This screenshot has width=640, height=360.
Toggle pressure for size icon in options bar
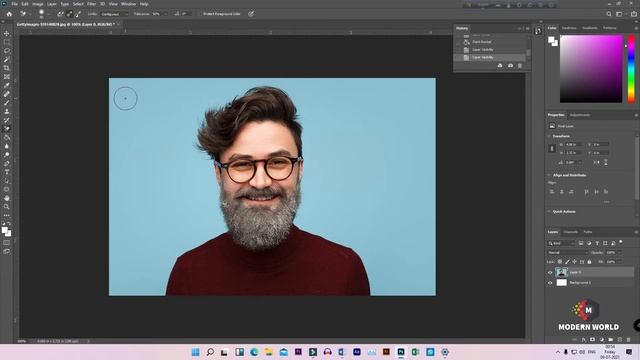(x=251, y=14)
